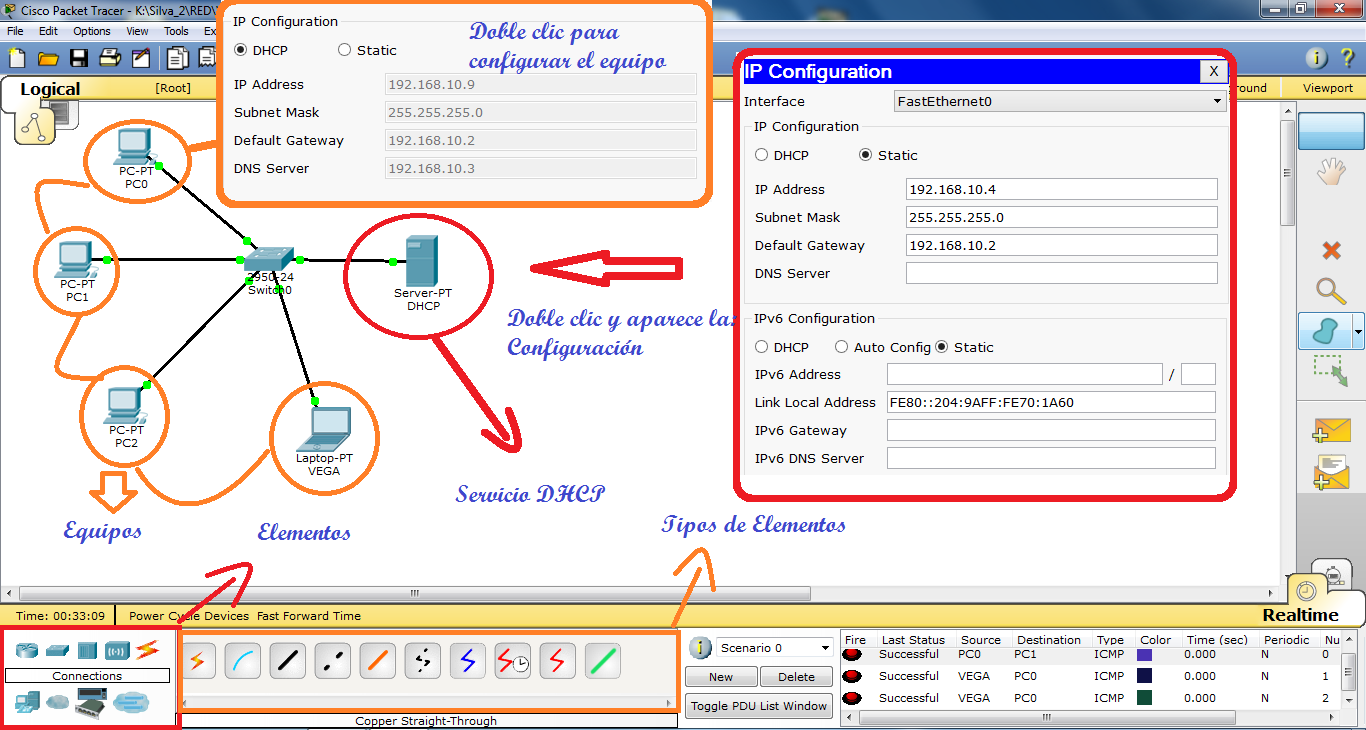Select the Move Layout hand tool
Screen dimensions: 1366x730
click(1331, 172)
